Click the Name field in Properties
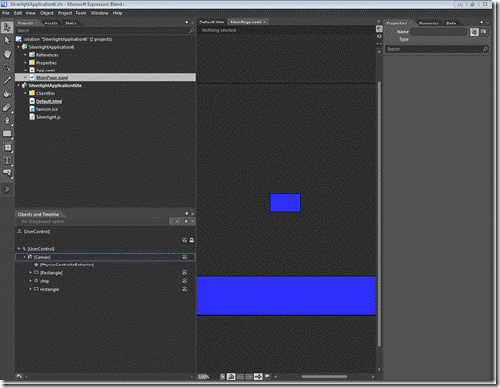The image size is (500, 388). point(439,32)
